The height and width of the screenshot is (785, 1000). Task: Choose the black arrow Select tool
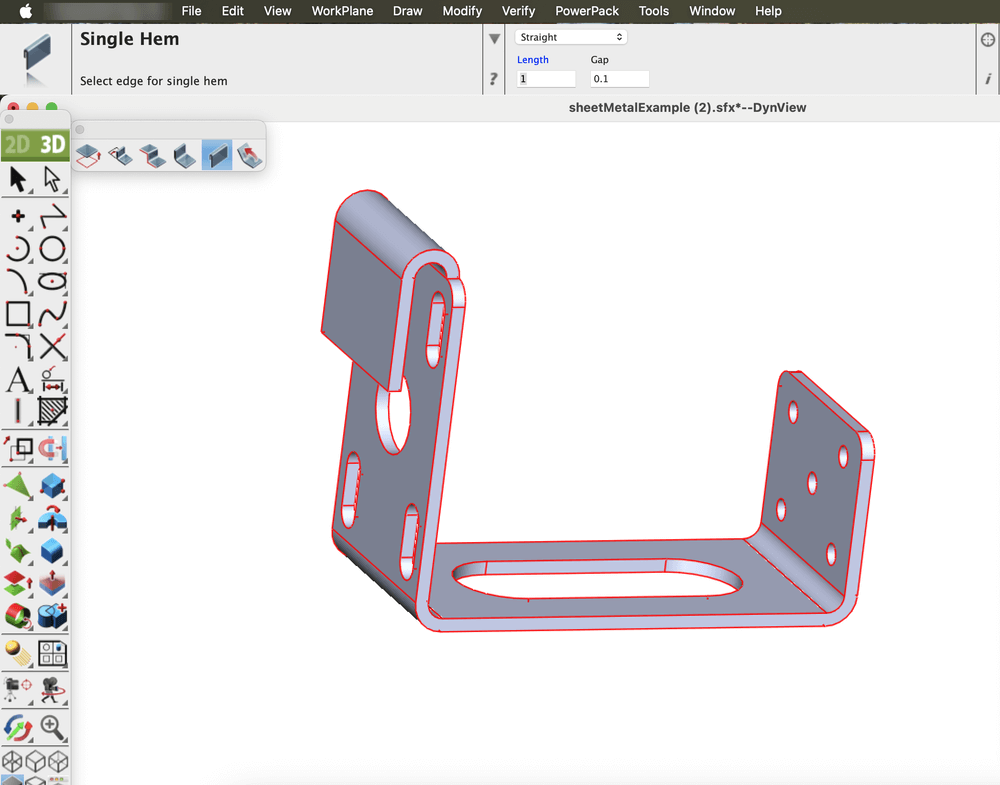[18, 180]
